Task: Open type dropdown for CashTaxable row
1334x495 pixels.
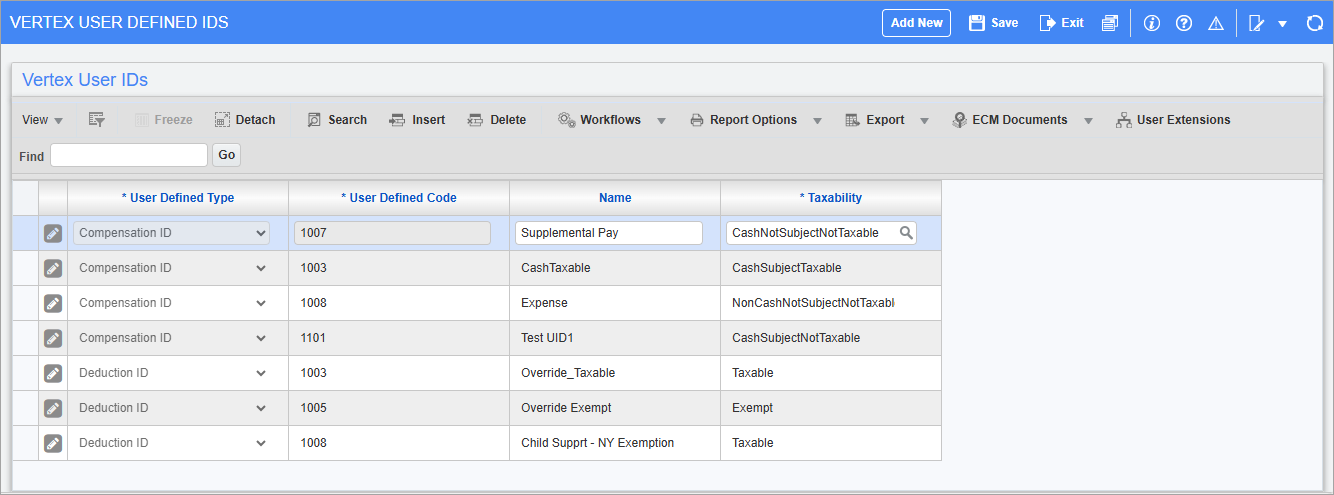Action: click(172, 268)
